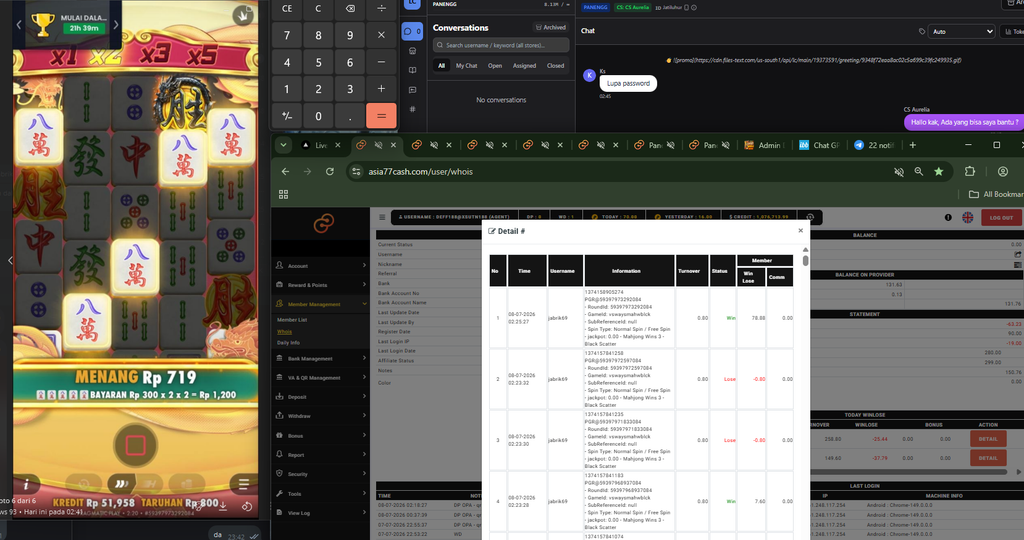The width and height of the screenshot is (1024, 540).
Task: Rotate the photo in the viewer
Action: (247, 506)
